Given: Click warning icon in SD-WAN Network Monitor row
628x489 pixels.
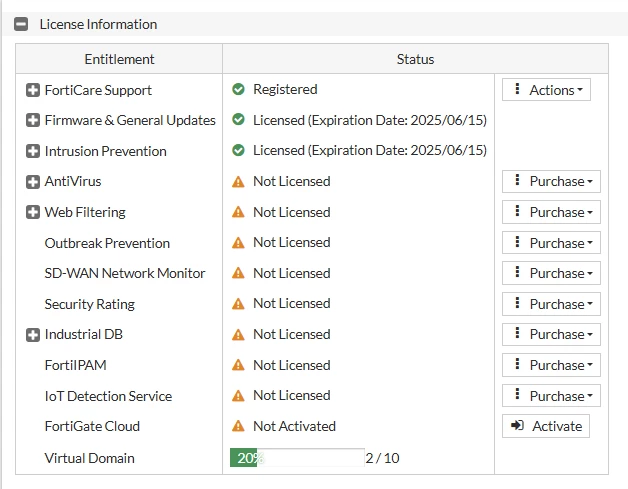Looking at the screenshot, I should coord(238,273).
